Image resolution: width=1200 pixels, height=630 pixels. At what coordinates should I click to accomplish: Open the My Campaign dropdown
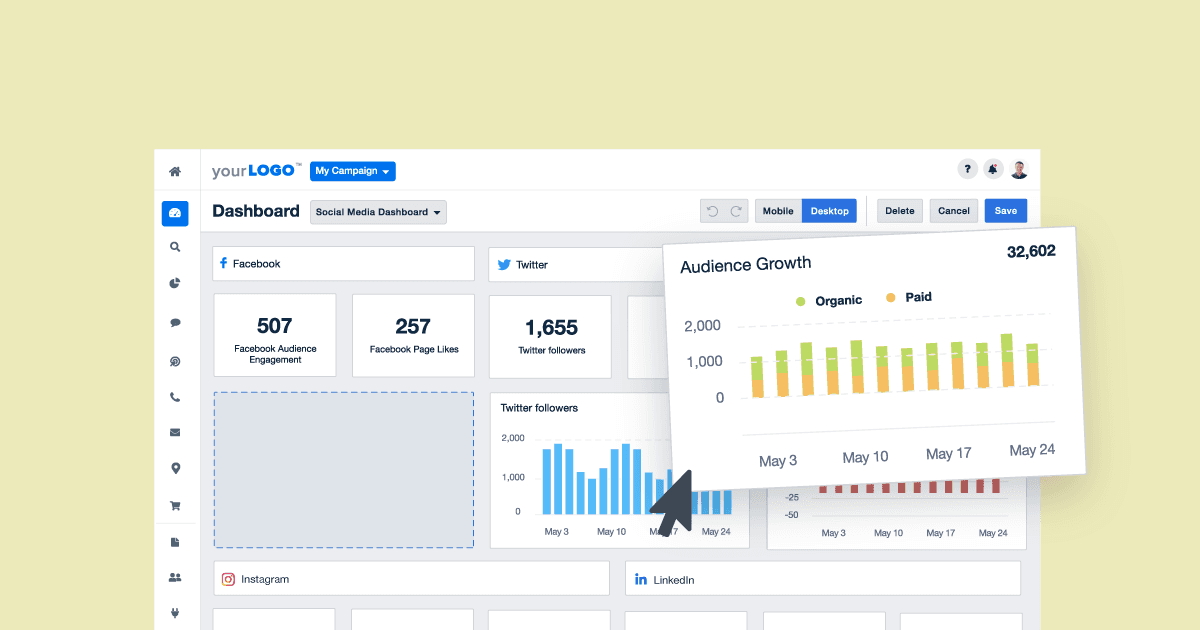(x=352, y=171)
